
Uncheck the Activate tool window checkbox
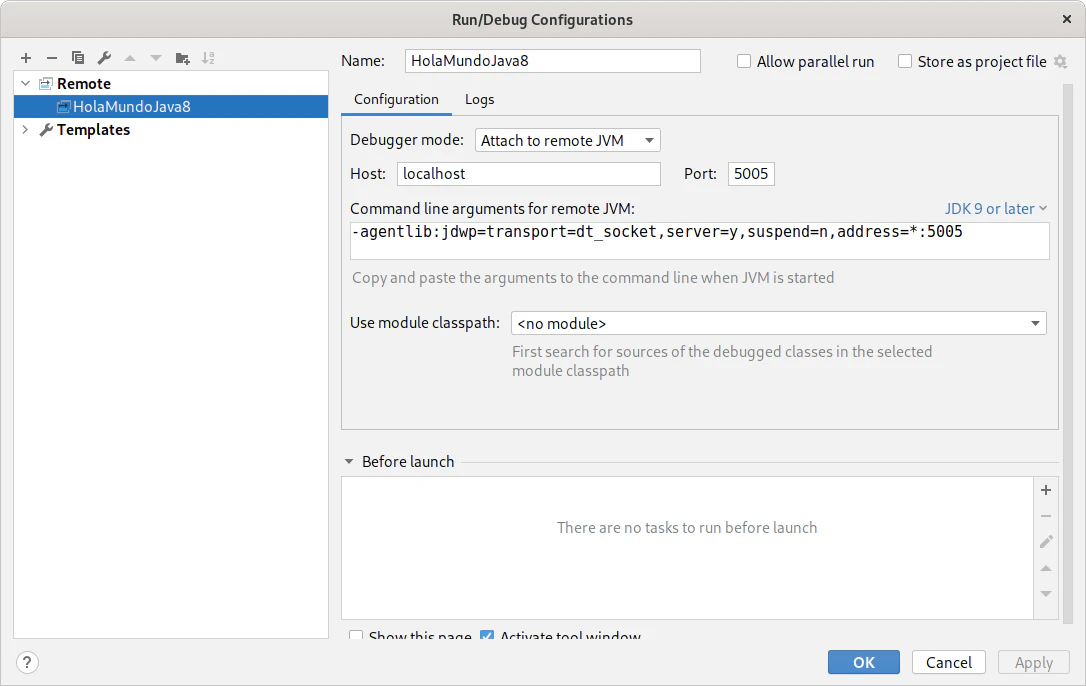click(x=487, y=636)
